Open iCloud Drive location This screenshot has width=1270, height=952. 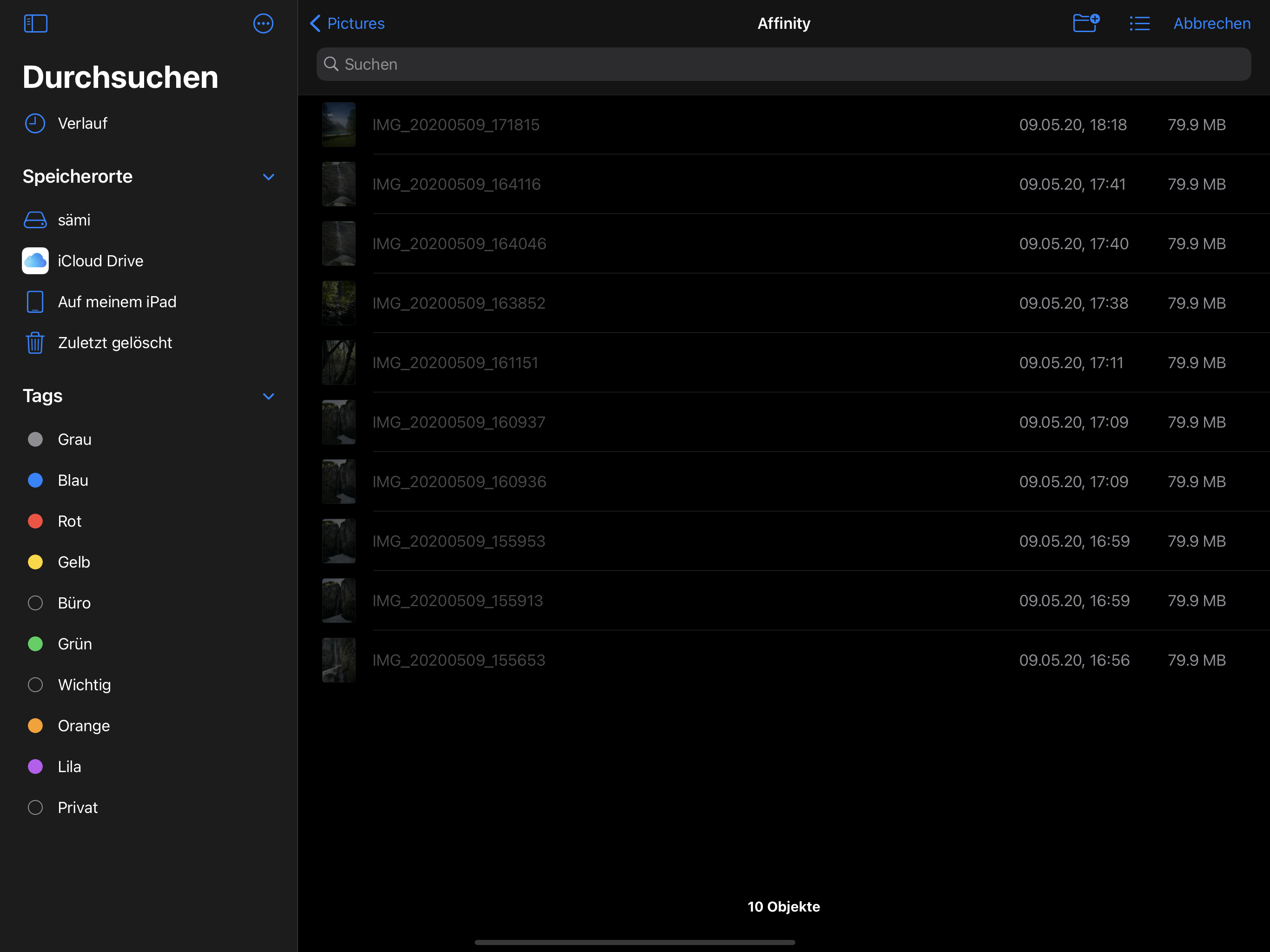click(x=149, y=261)
